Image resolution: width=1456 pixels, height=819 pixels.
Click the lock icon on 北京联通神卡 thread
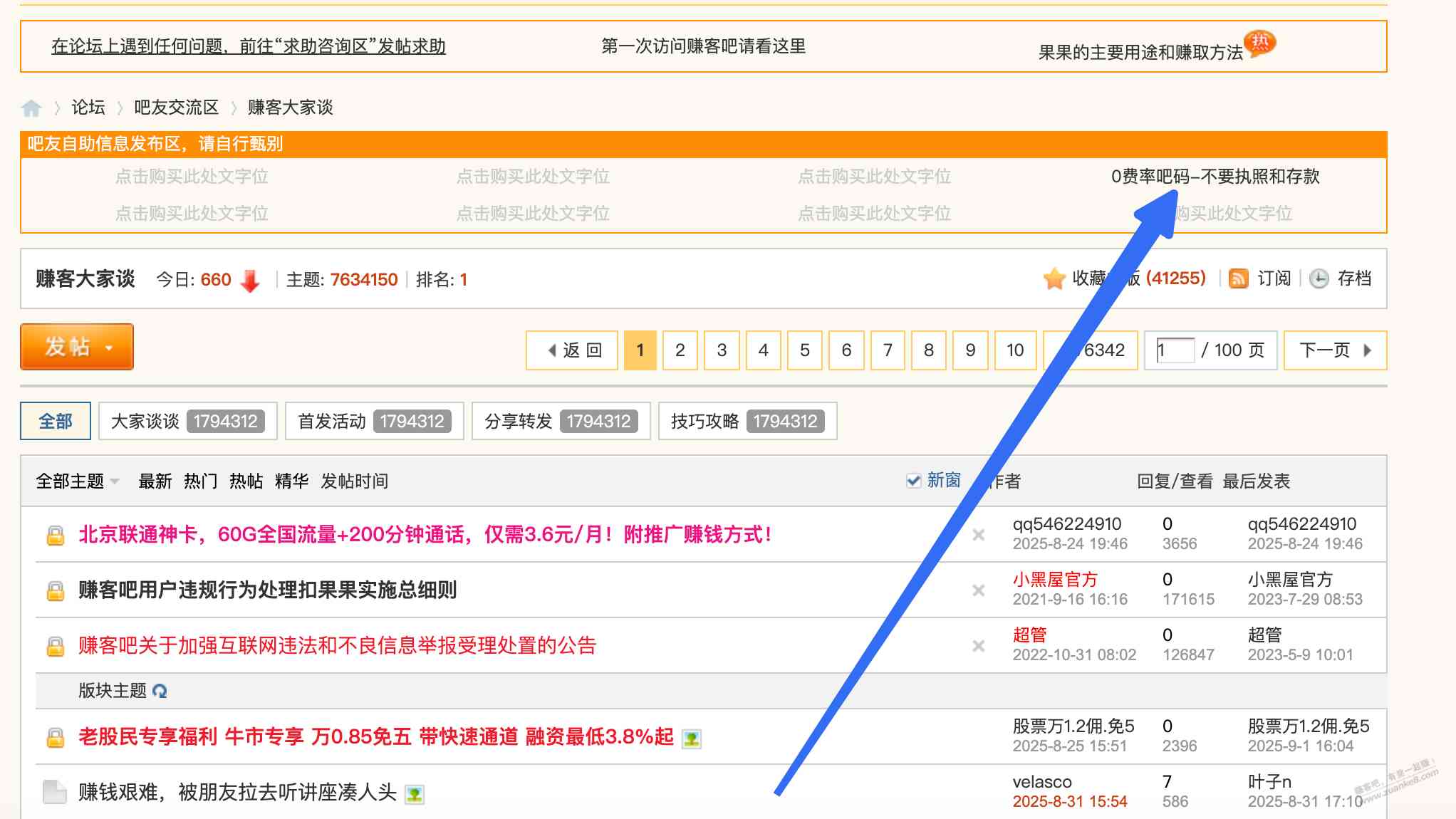(55, 535)
